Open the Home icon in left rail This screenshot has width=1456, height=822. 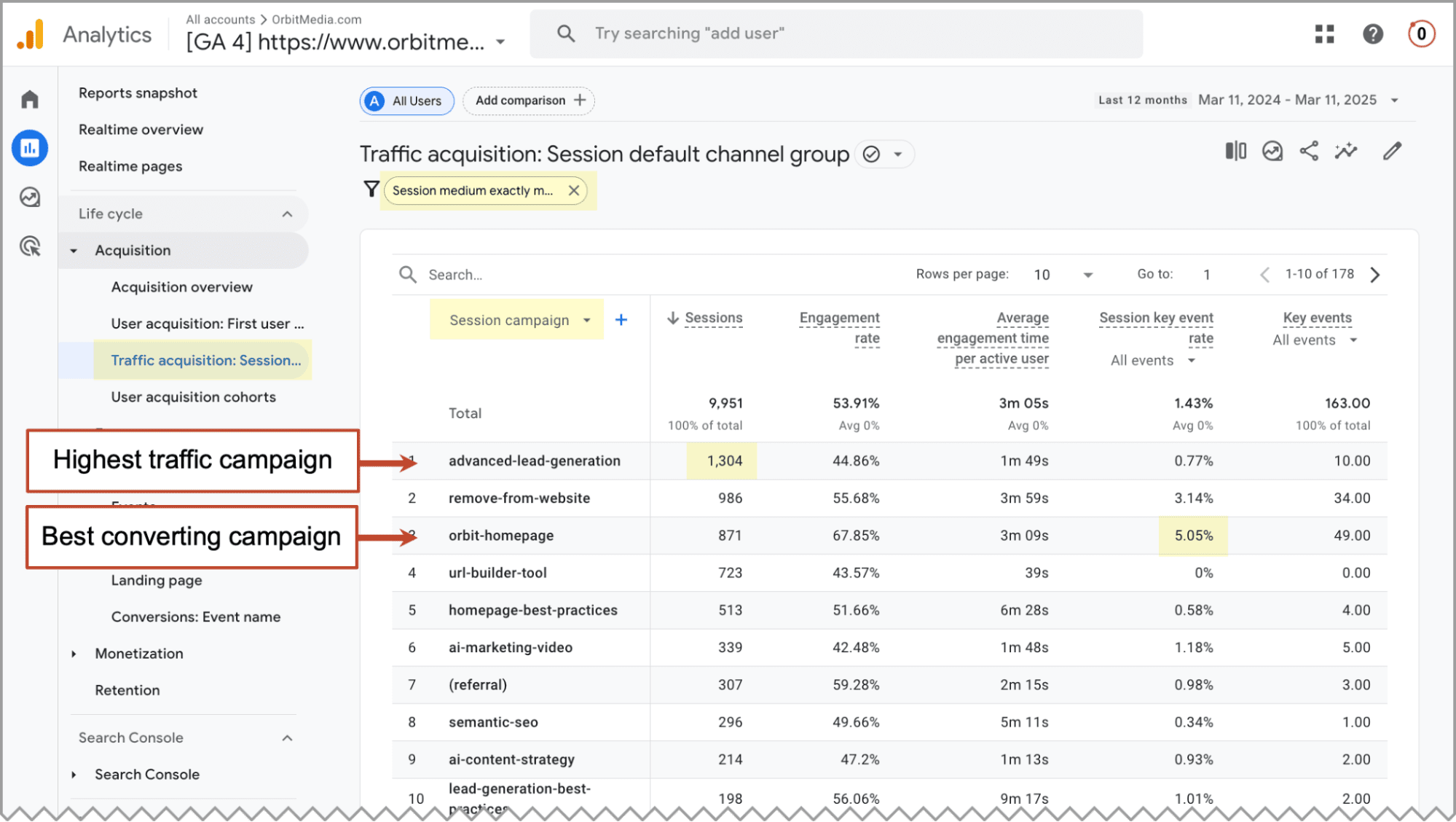(30, 99)
